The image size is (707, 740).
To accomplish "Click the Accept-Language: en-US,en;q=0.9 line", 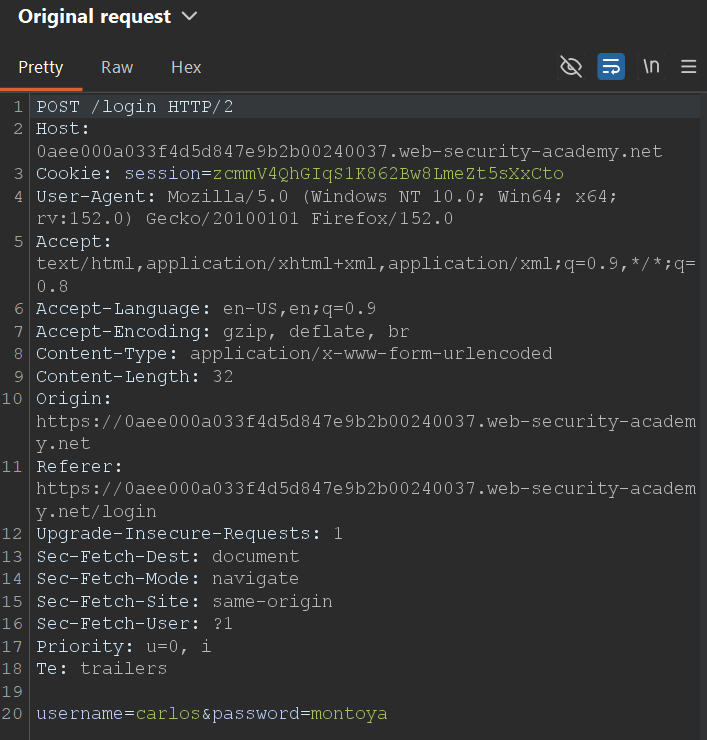I will tap(206, 309).
